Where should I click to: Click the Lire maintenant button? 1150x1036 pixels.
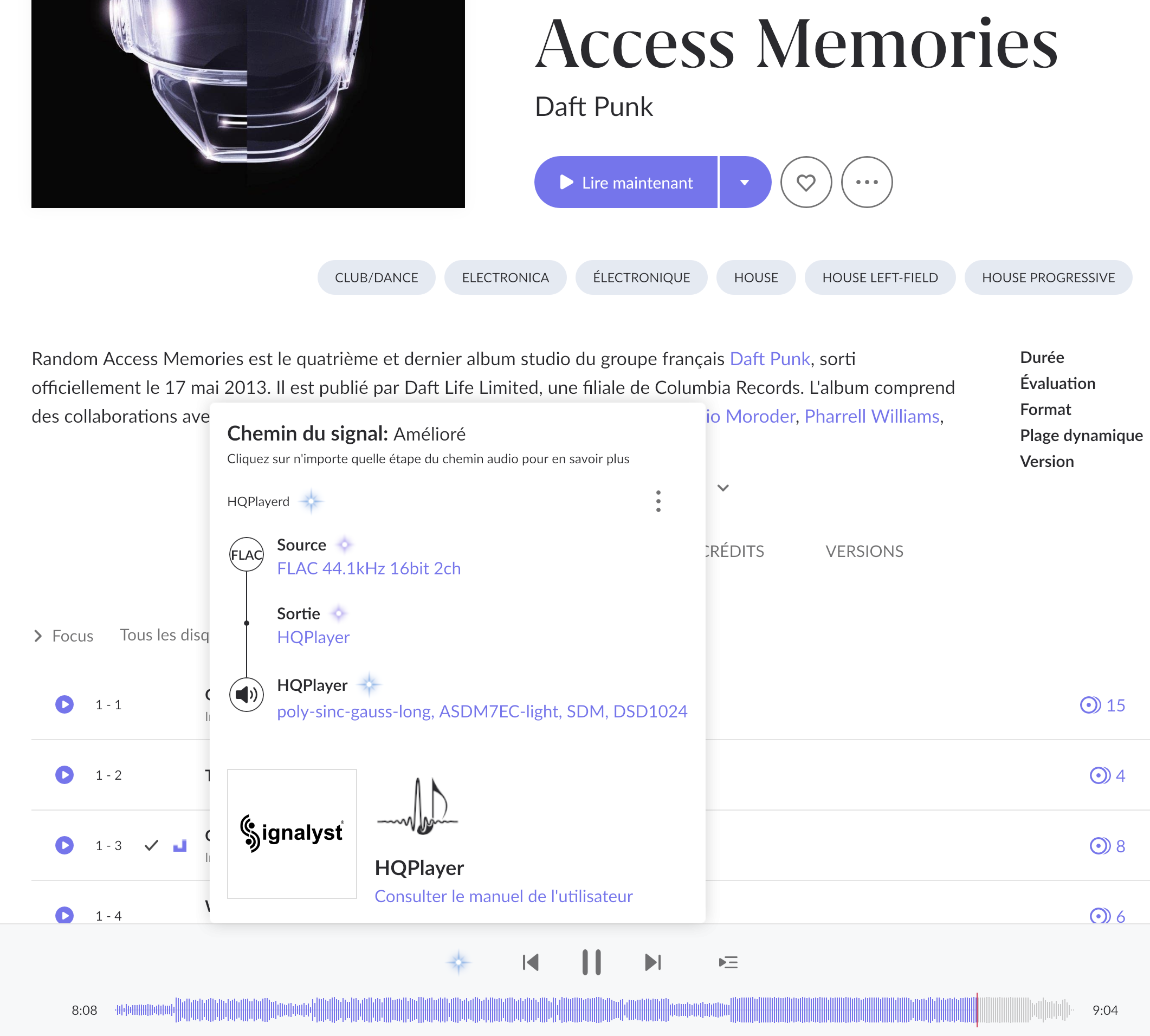625,183
